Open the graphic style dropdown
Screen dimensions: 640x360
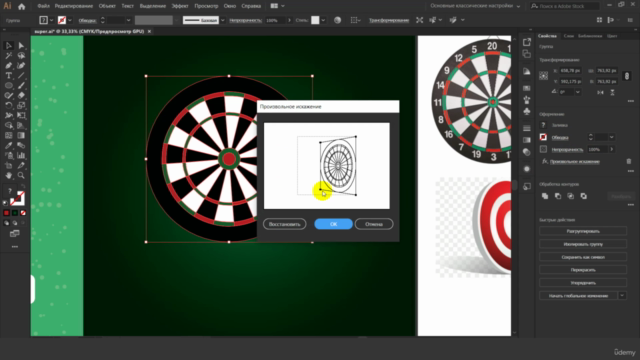(323, 20)
